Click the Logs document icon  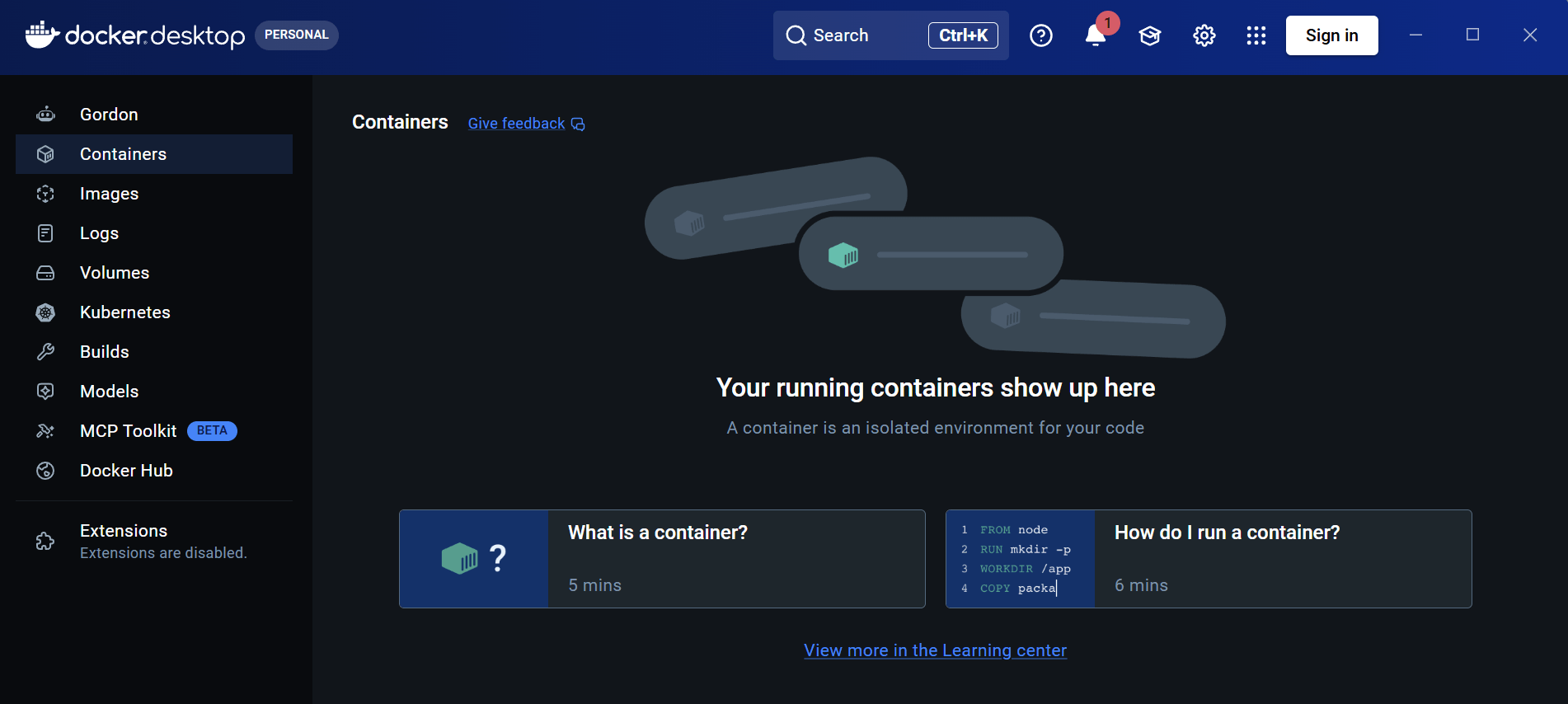[45, 233]
